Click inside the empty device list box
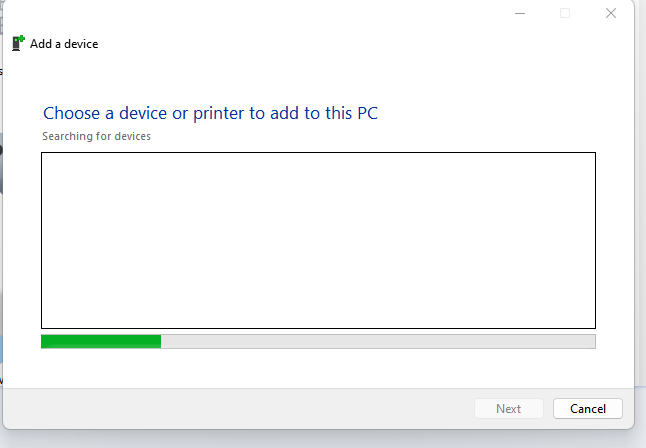Viewport: 646px width, 448px height. pos(318,240)
